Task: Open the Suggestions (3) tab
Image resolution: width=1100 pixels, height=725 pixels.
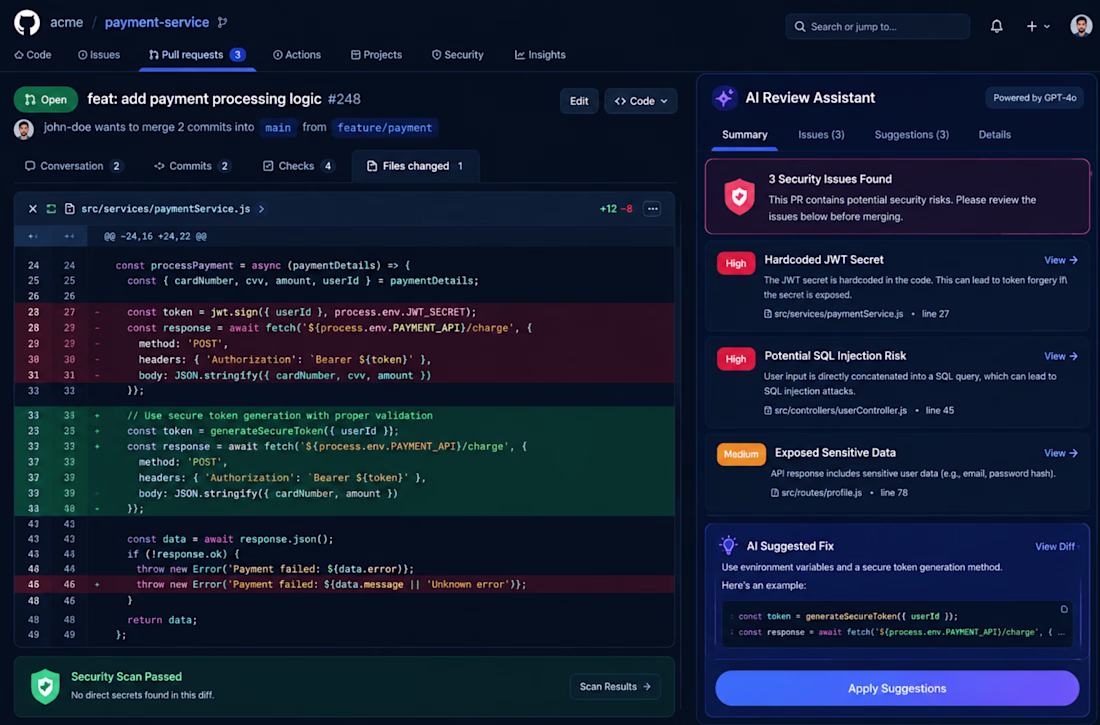Action: click(x=911, y=135)
